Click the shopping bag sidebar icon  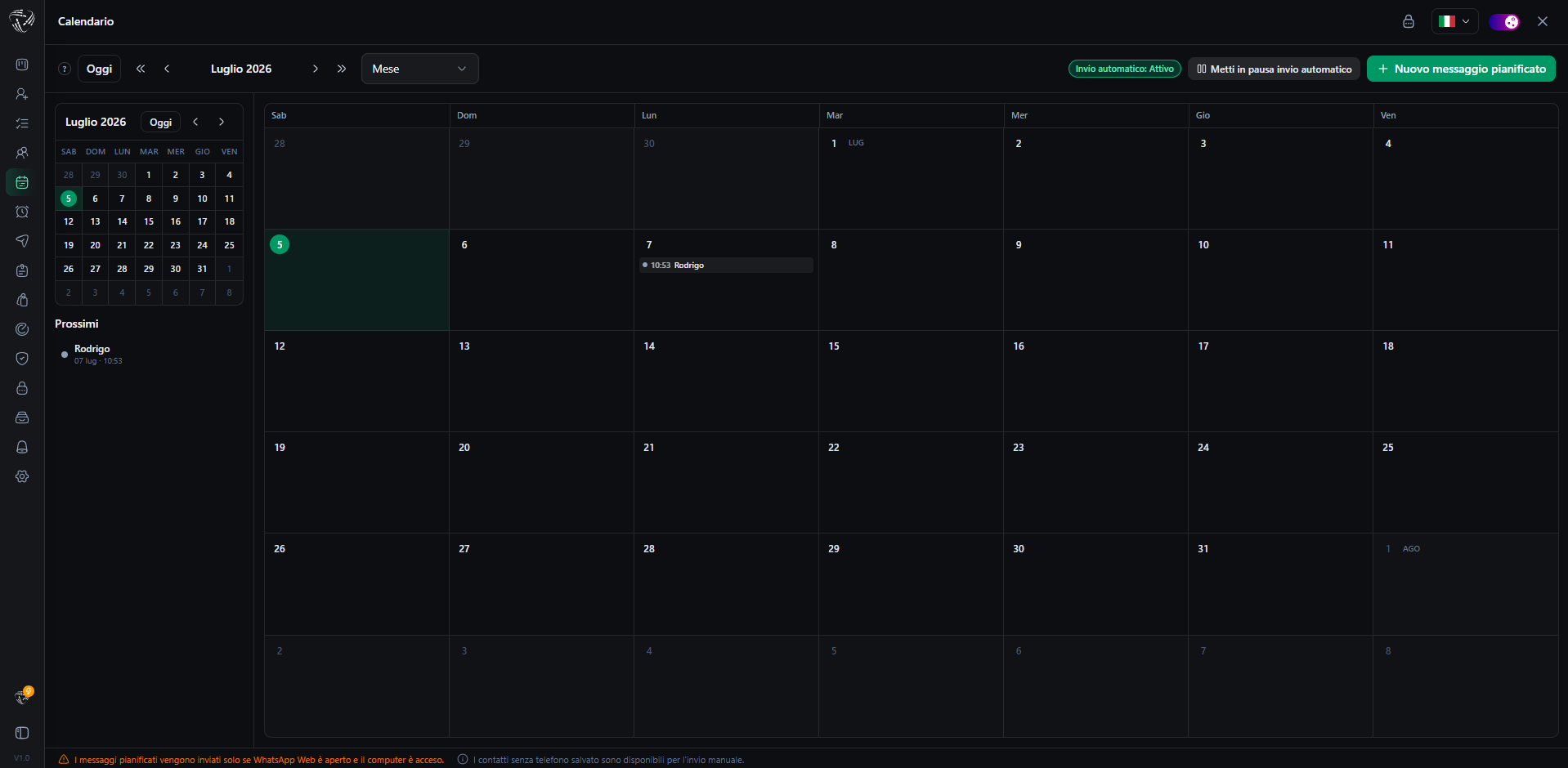[22, 300]
